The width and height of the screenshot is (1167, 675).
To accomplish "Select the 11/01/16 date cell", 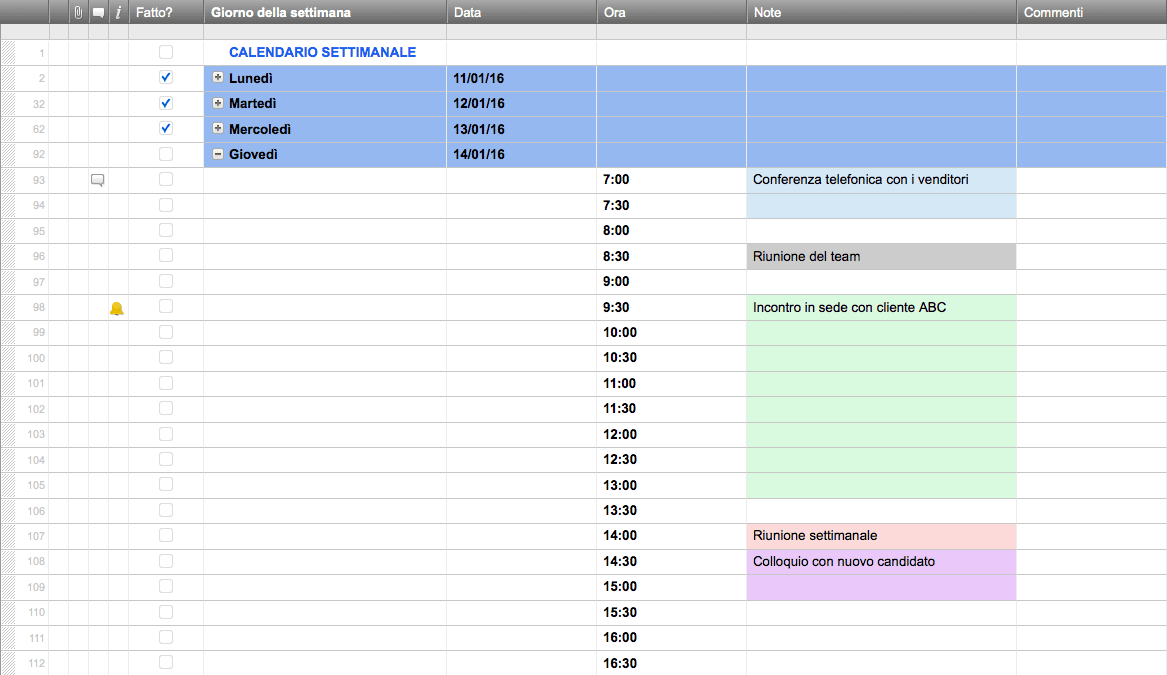I will coord(522,78).
